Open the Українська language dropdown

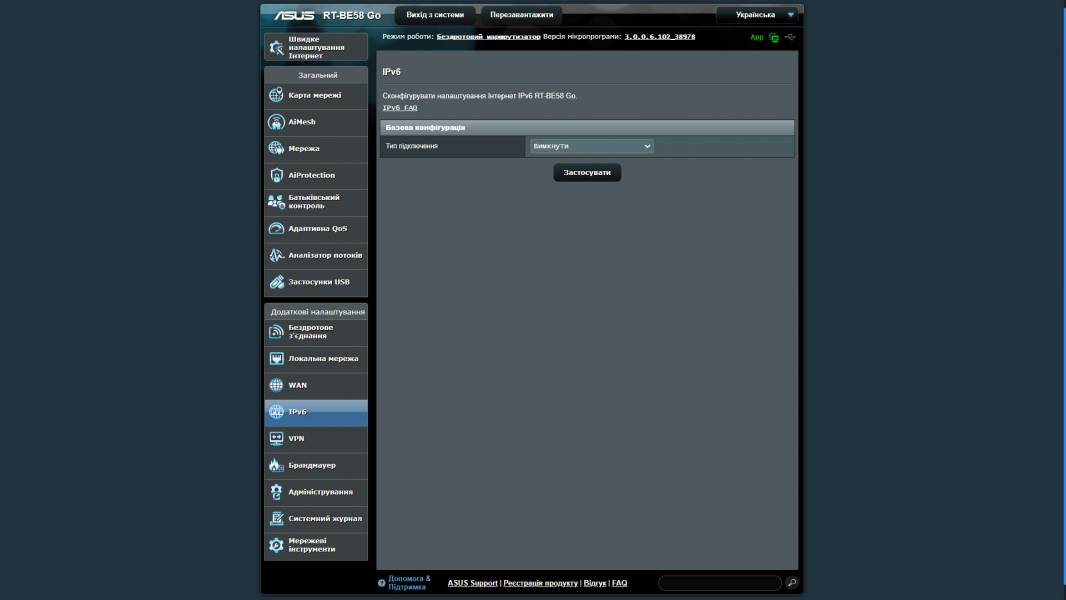(759, 15)
